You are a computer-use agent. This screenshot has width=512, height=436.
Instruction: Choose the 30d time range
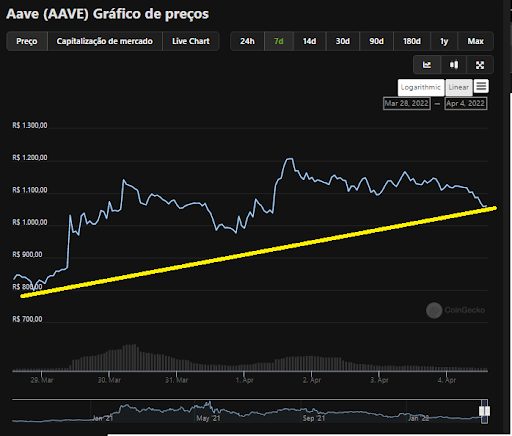coord(343,41)
